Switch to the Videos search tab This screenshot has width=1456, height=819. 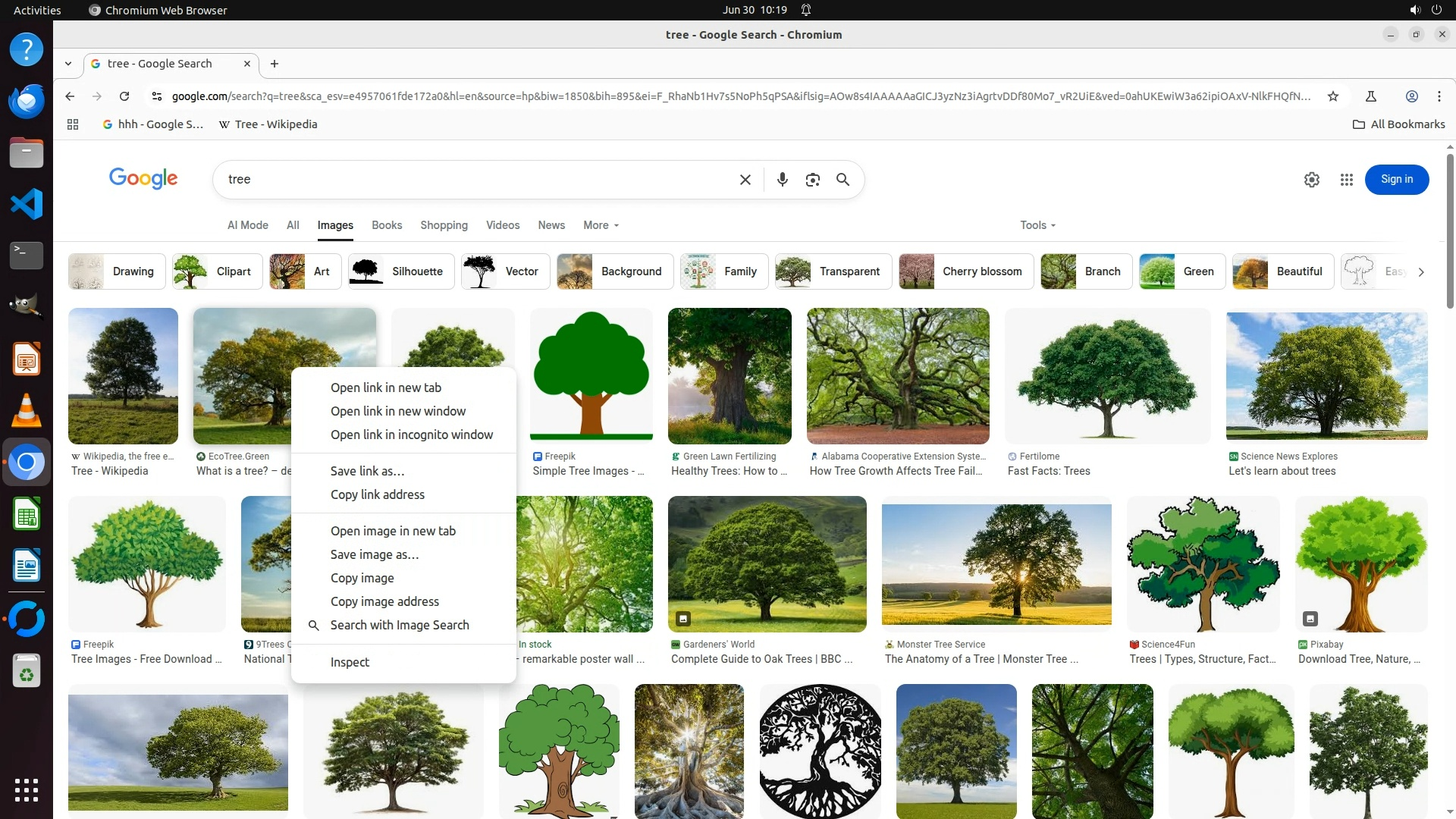click(x=502, y=225)
